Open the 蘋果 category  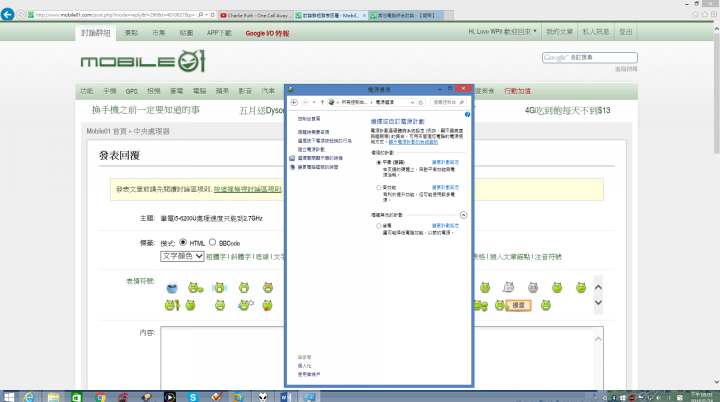click(222, 91)
